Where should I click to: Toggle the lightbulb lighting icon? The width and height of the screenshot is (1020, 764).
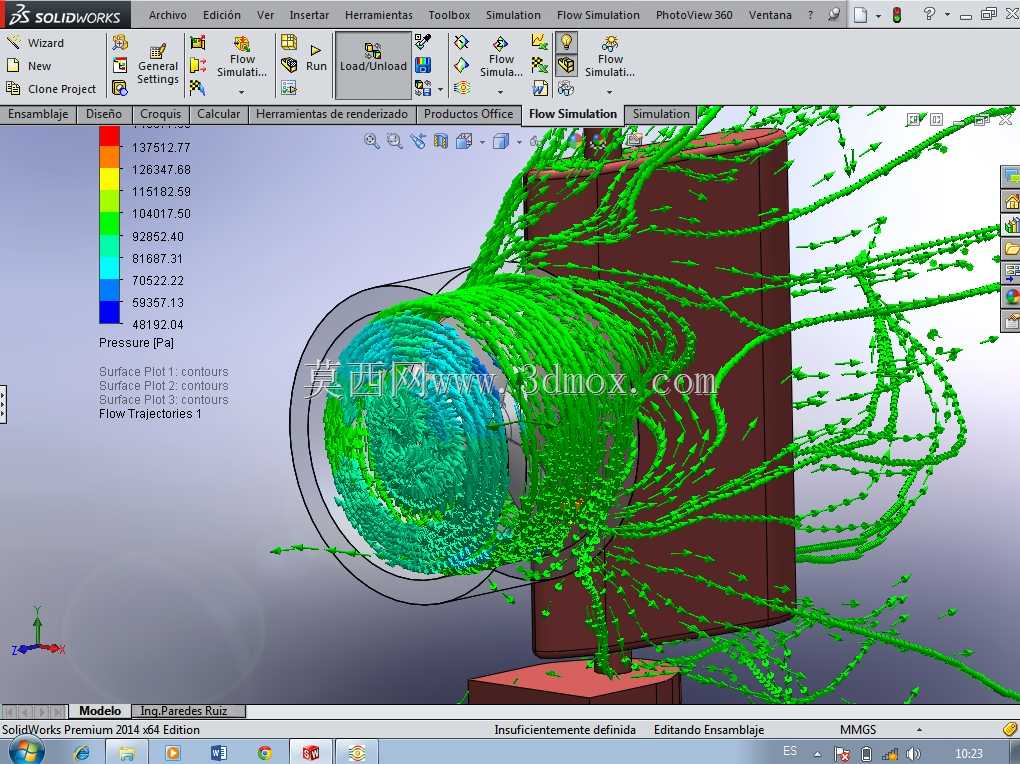pos(567,42)
